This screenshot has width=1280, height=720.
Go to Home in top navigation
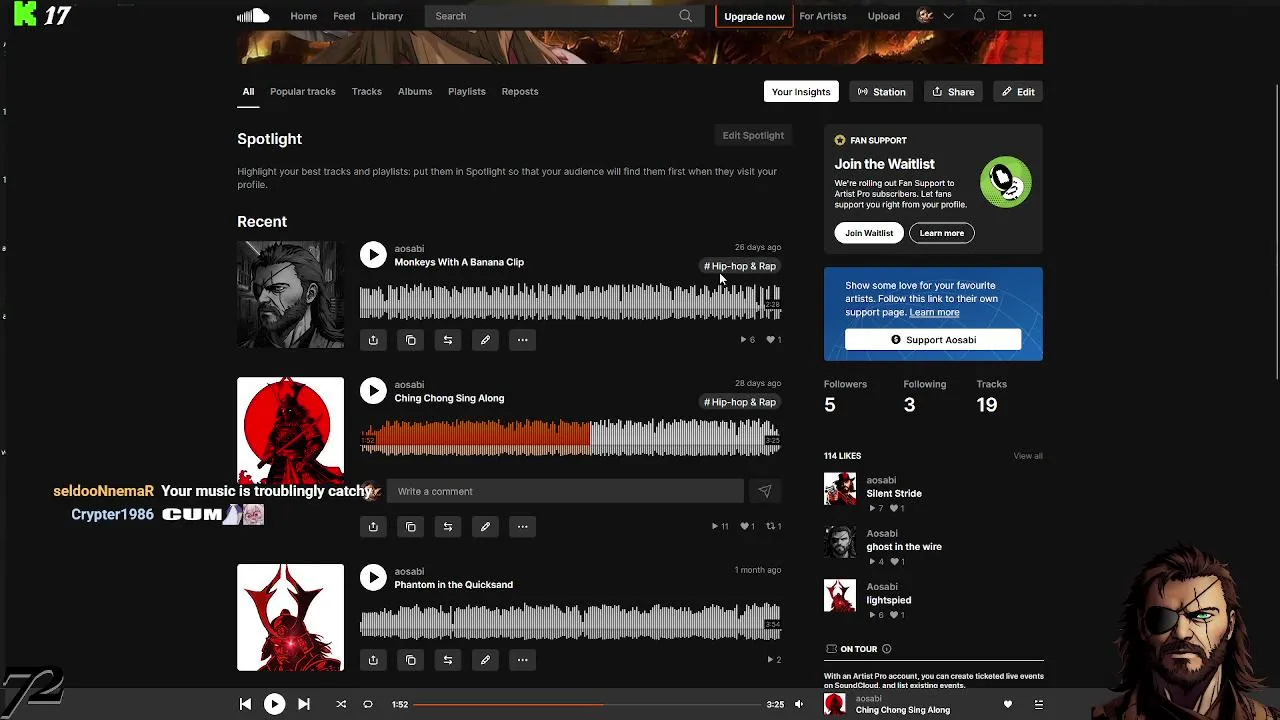tap(304, 16)
